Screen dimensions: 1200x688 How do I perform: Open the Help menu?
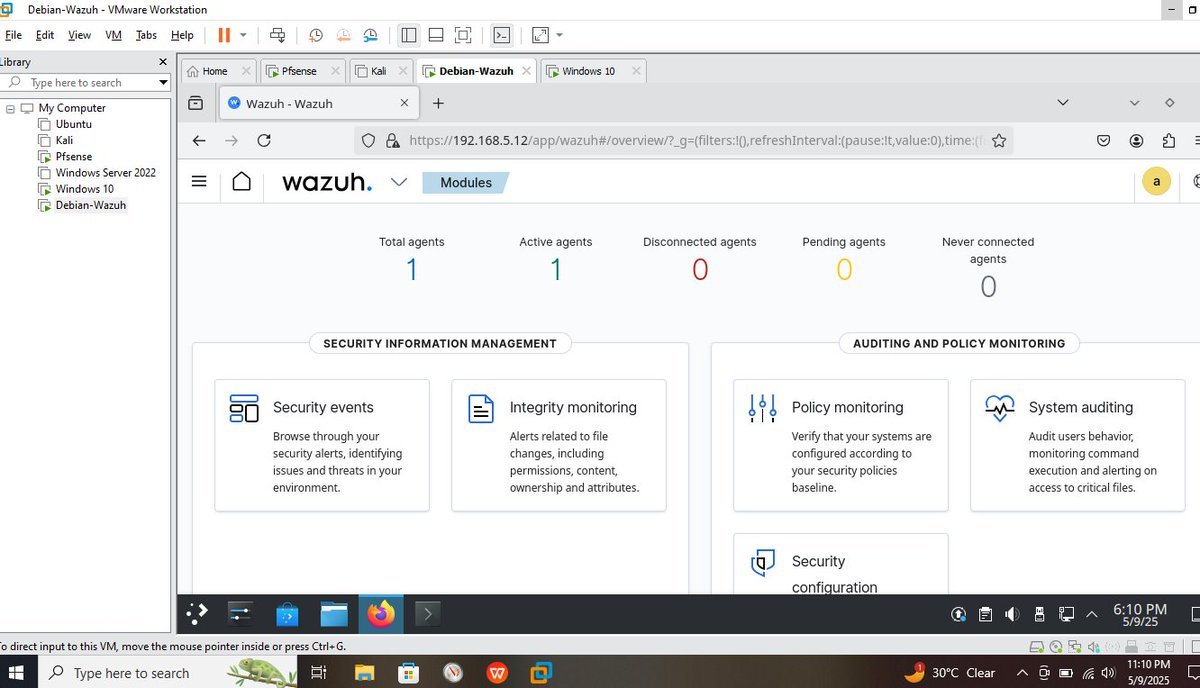pyautogui.click(x=182, y=35)
